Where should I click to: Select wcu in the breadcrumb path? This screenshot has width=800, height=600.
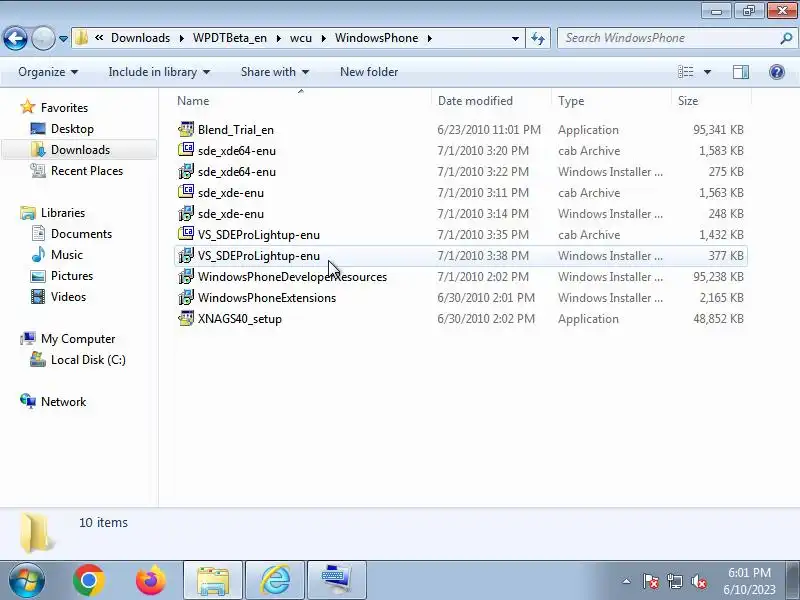tap(301, 38)
